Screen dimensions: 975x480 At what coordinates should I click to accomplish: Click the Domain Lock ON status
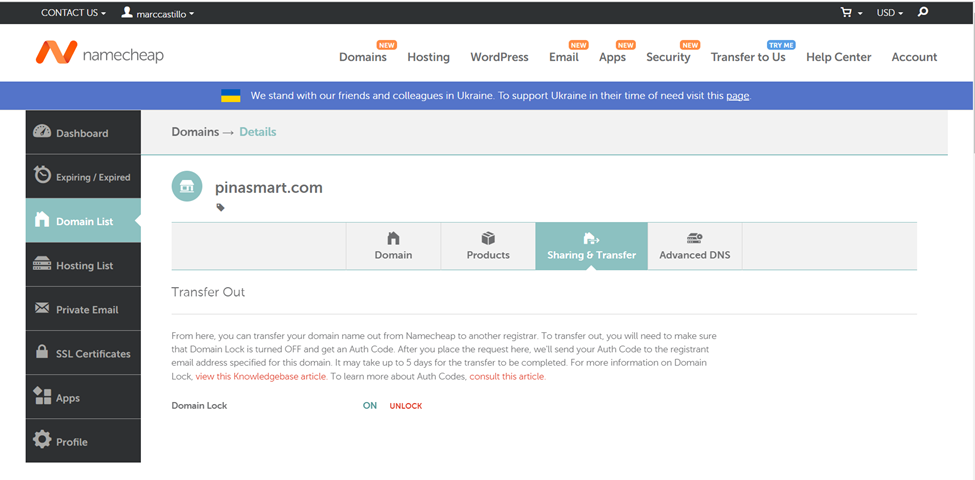tap(370, 405)
